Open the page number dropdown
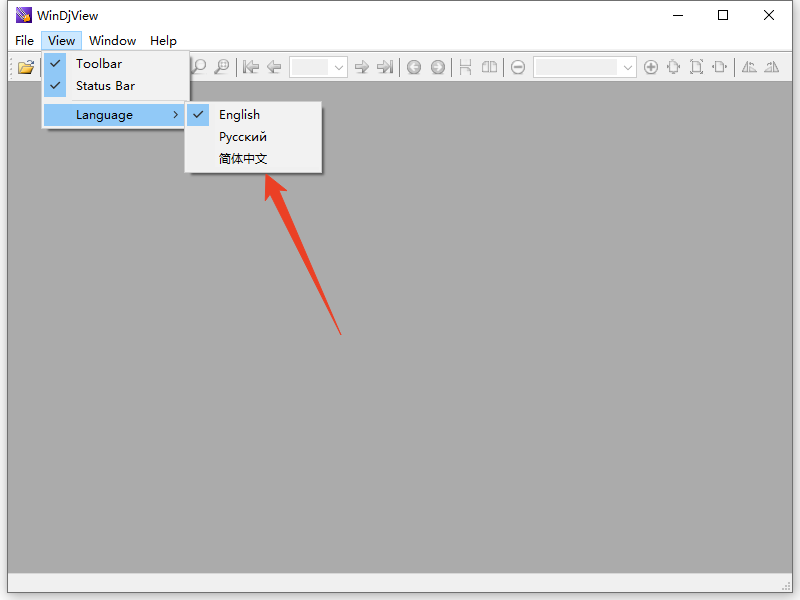This screenshot has height=600, width=800. pos(339,67)
